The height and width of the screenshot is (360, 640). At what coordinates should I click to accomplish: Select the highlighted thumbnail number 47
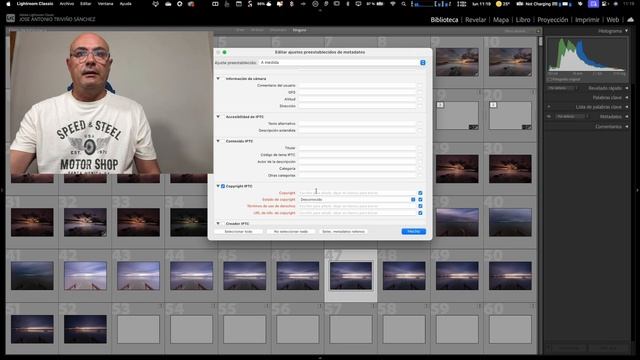[x=351, y=276]
